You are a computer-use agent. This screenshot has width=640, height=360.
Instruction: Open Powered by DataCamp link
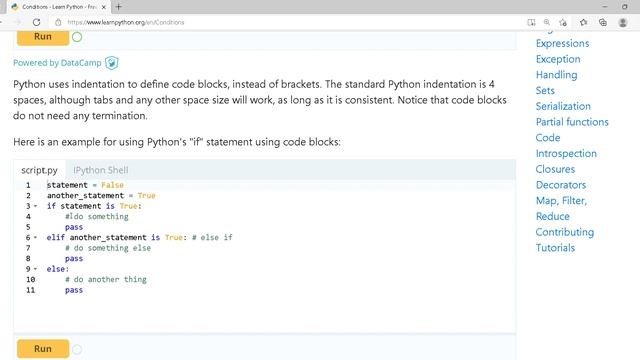(57, 63)
